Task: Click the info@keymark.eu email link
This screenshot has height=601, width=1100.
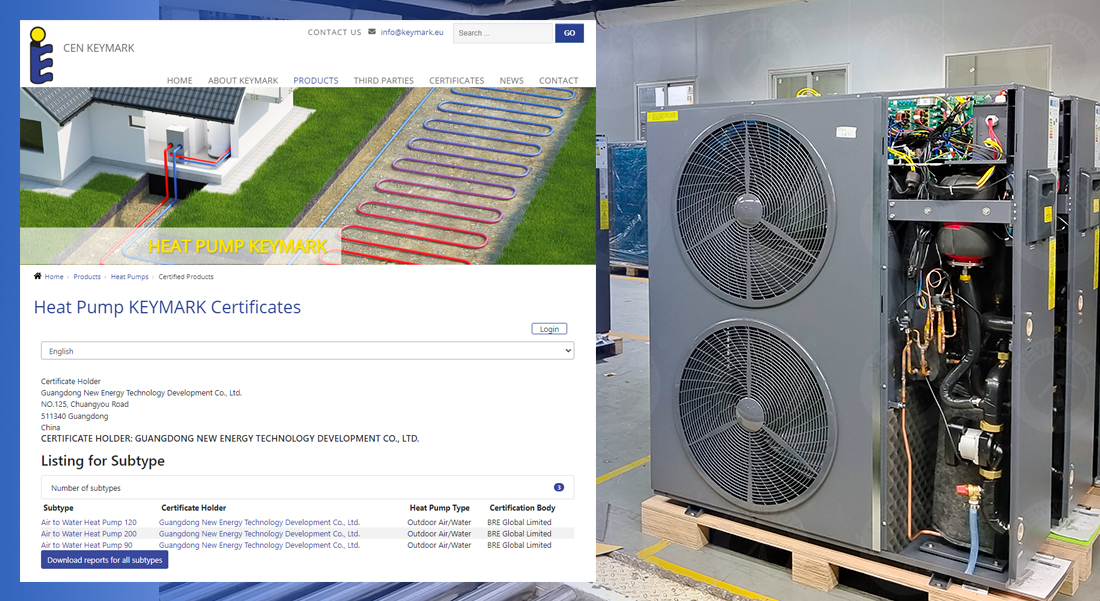Action: [412, 32]
